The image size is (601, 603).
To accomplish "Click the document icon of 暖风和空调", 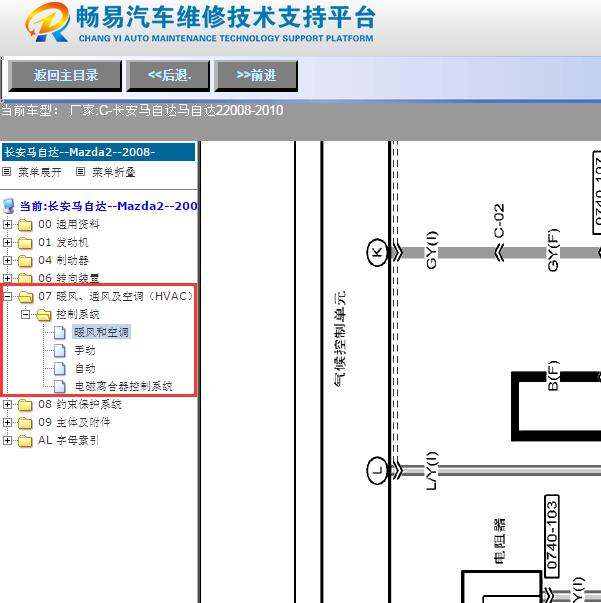I will [x=60, y=332].
